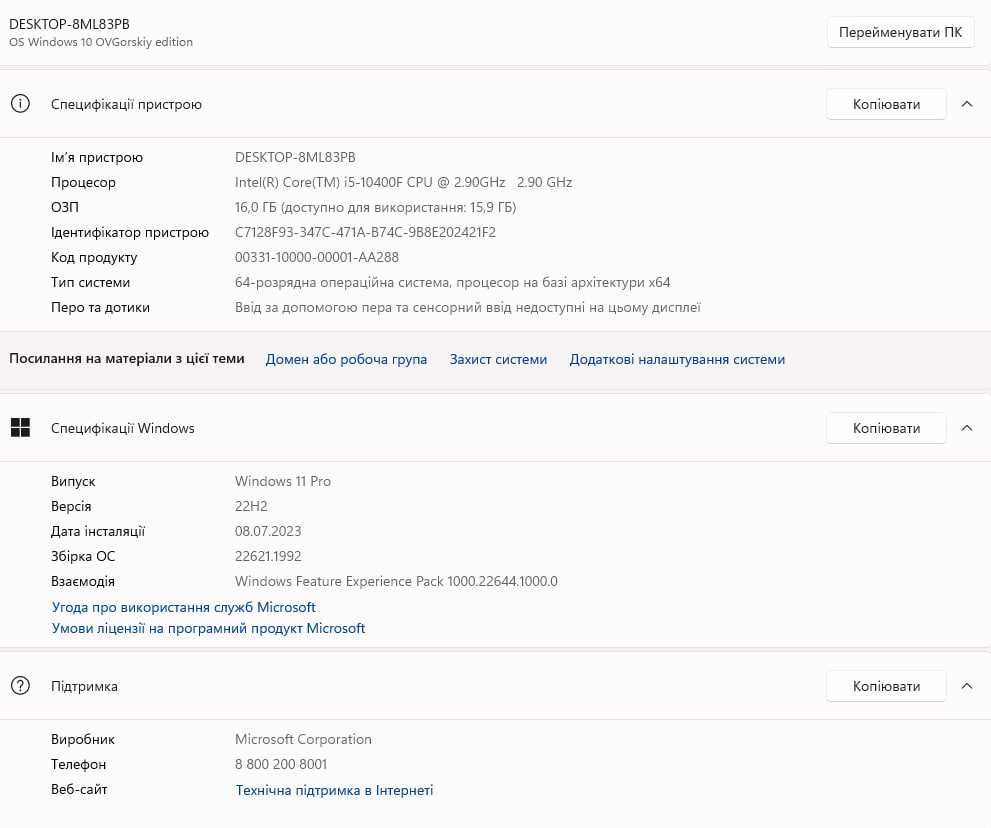Click the product code 00331-10000-00001-AA288
This screenshot has height=828, width=991.
coord(317,257)
